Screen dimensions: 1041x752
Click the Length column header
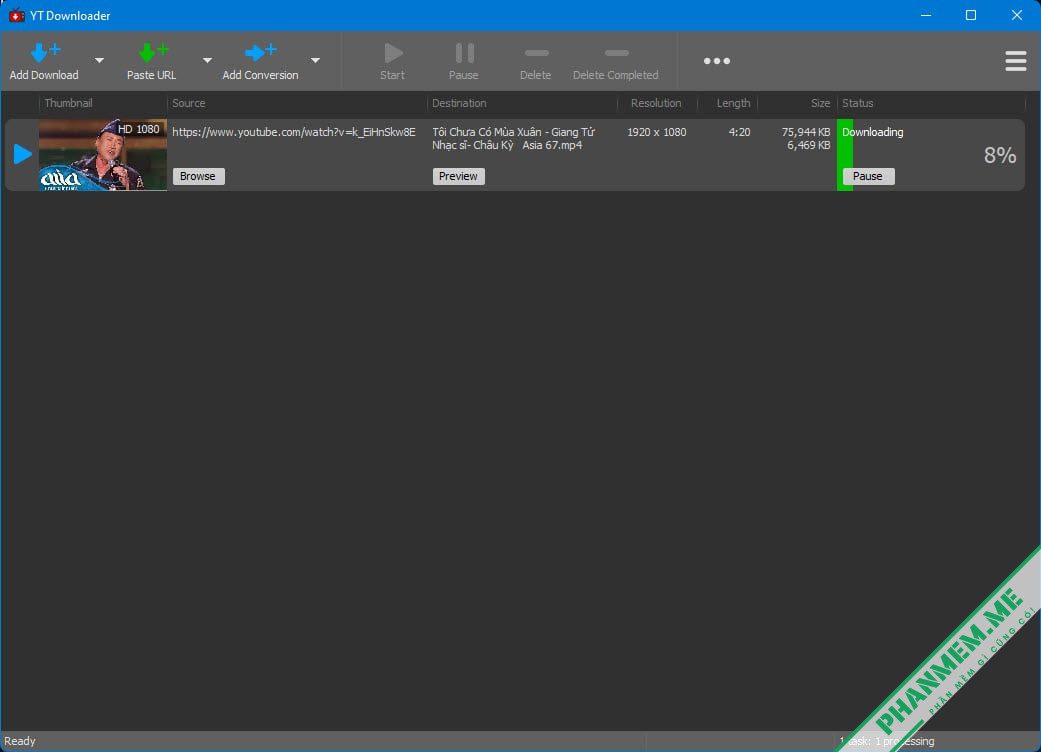733,103
